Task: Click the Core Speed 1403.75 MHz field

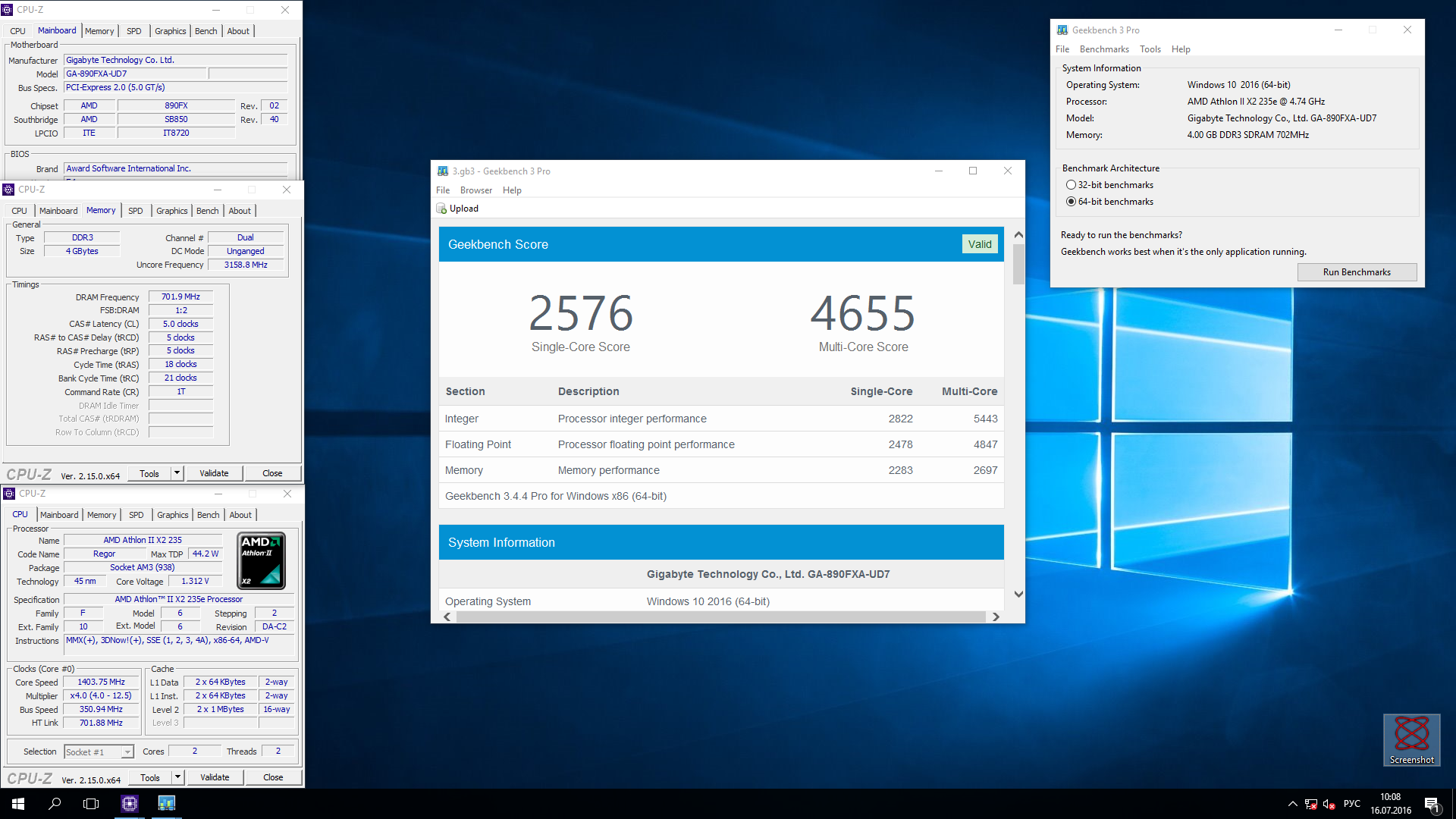Action: click(101, 682)
